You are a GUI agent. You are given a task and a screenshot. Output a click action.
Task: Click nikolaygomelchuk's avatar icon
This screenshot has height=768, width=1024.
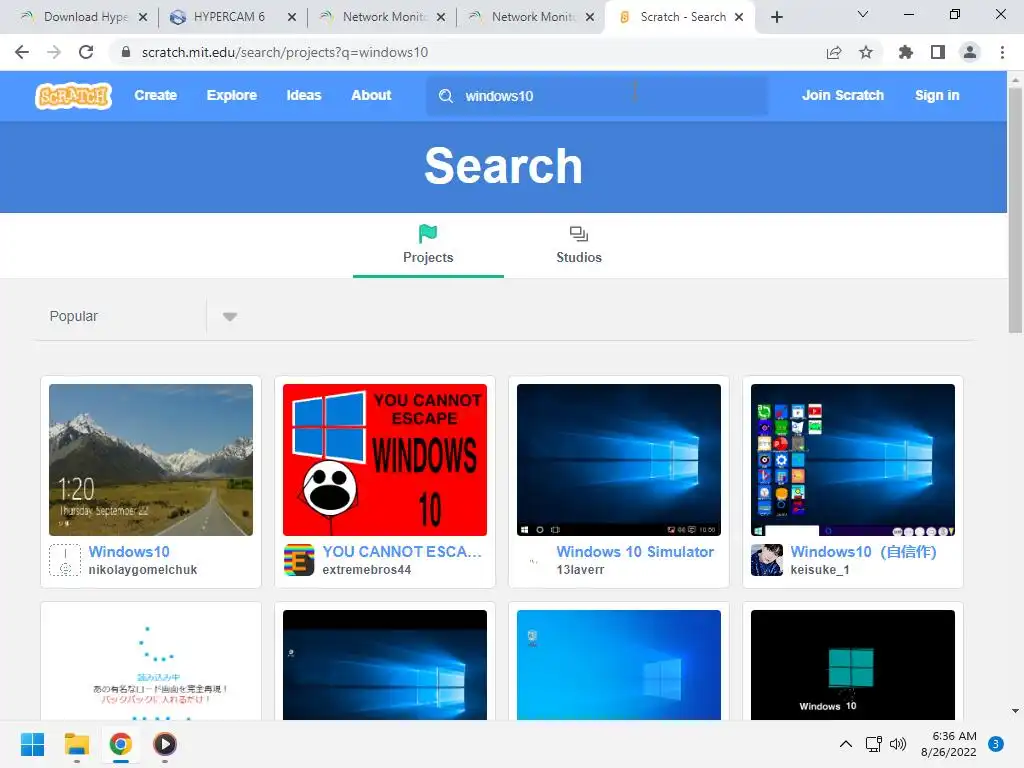[65, 560]
